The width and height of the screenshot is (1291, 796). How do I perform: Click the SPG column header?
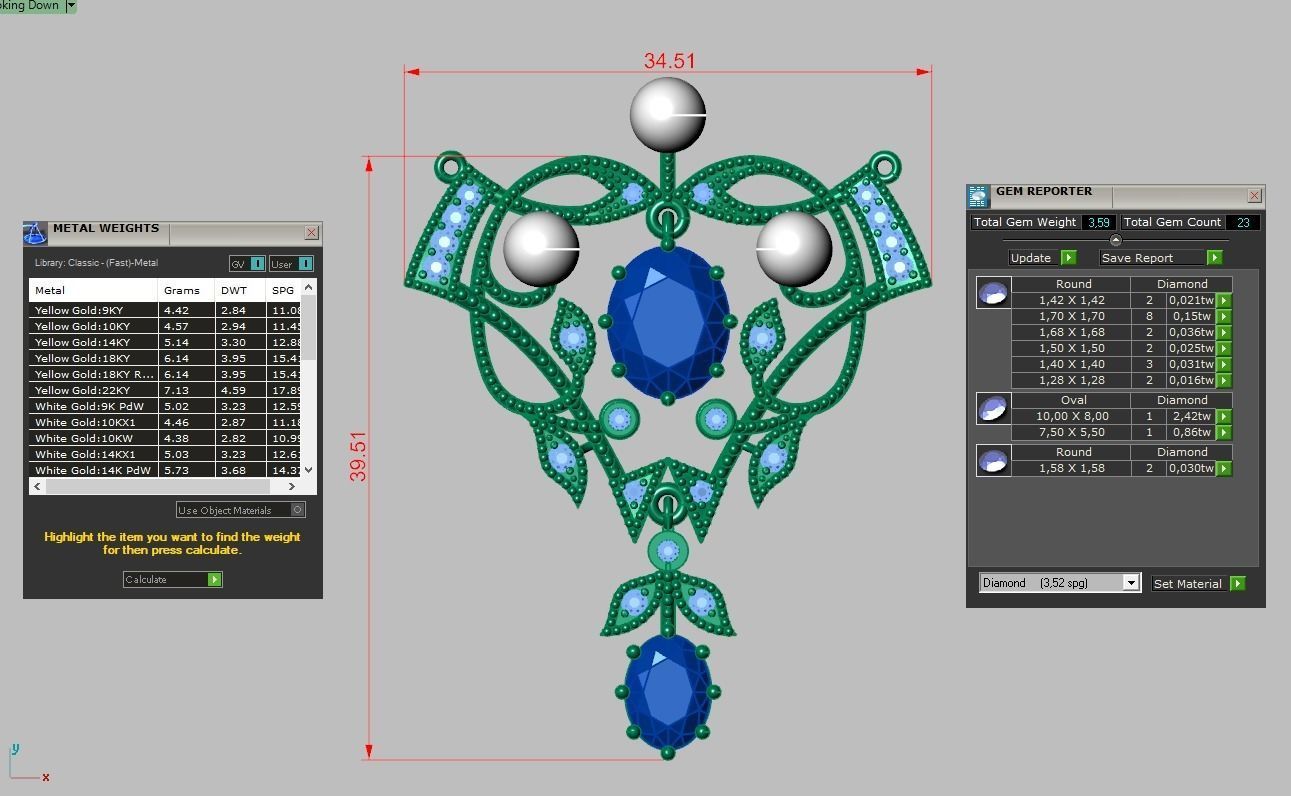283,290
